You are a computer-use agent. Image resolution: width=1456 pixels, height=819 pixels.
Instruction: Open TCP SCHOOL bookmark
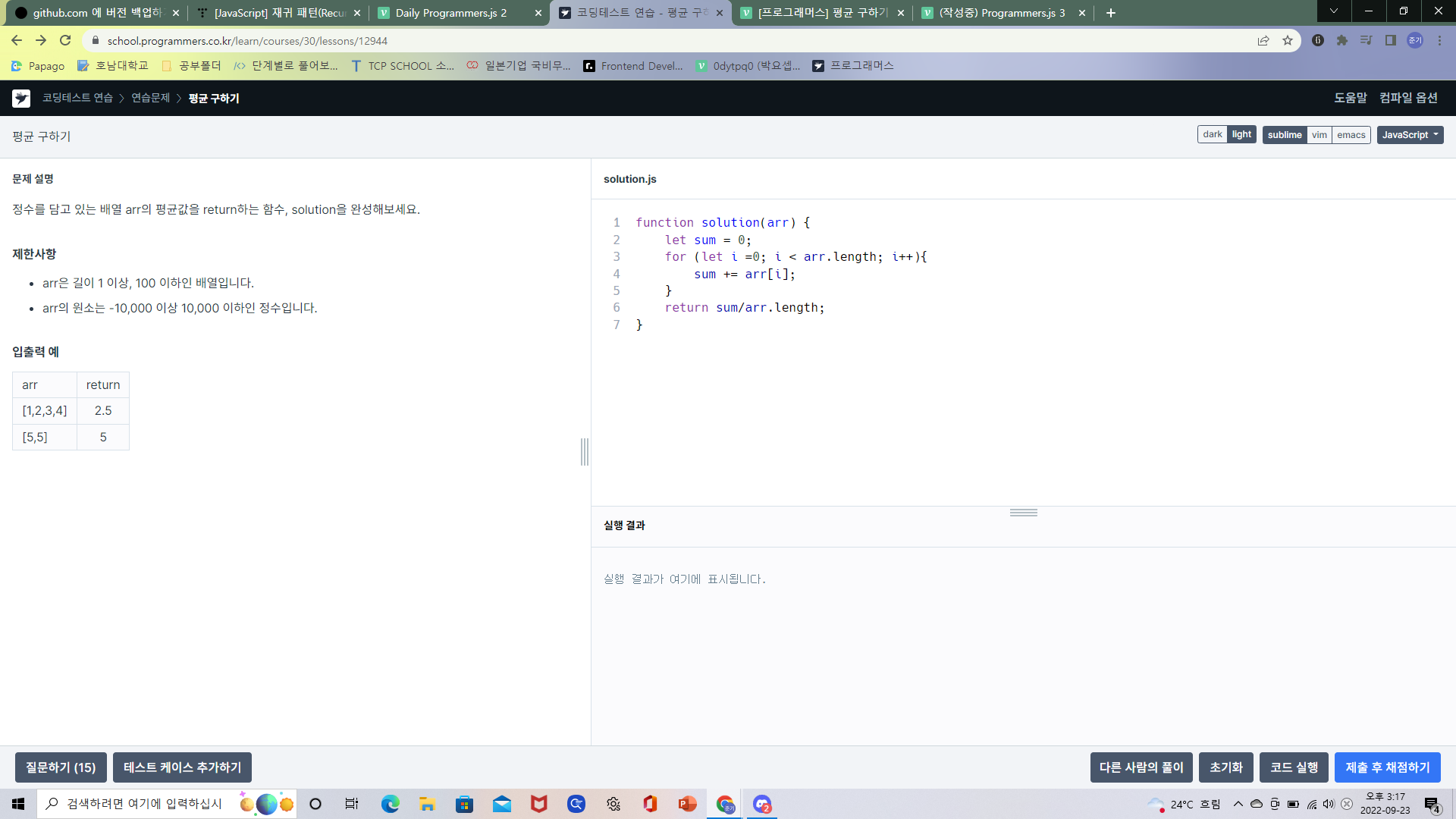(x=403, y=66)
